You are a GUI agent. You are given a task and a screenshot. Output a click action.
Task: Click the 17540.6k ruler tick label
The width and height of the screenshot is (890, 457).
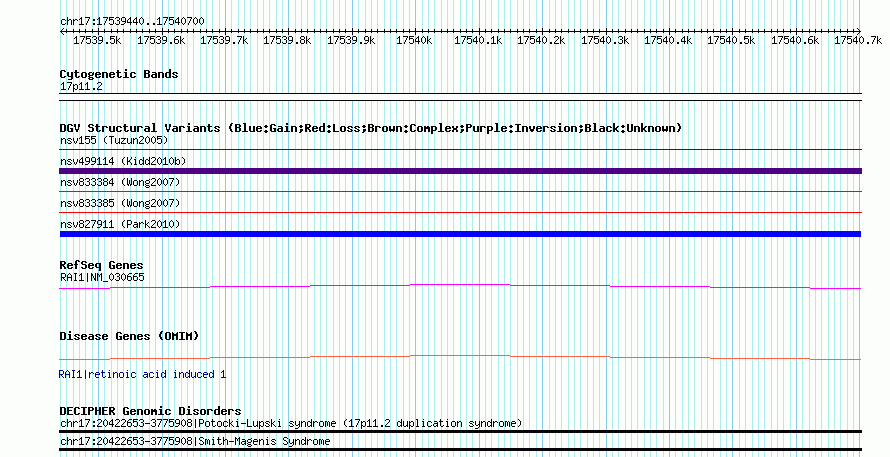coord(795,40)
